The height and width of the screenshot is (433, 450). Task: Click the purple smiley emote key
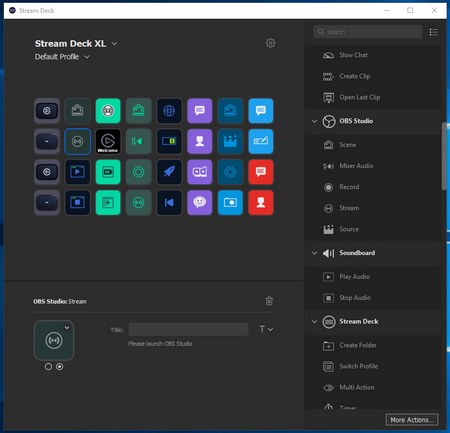200,203
